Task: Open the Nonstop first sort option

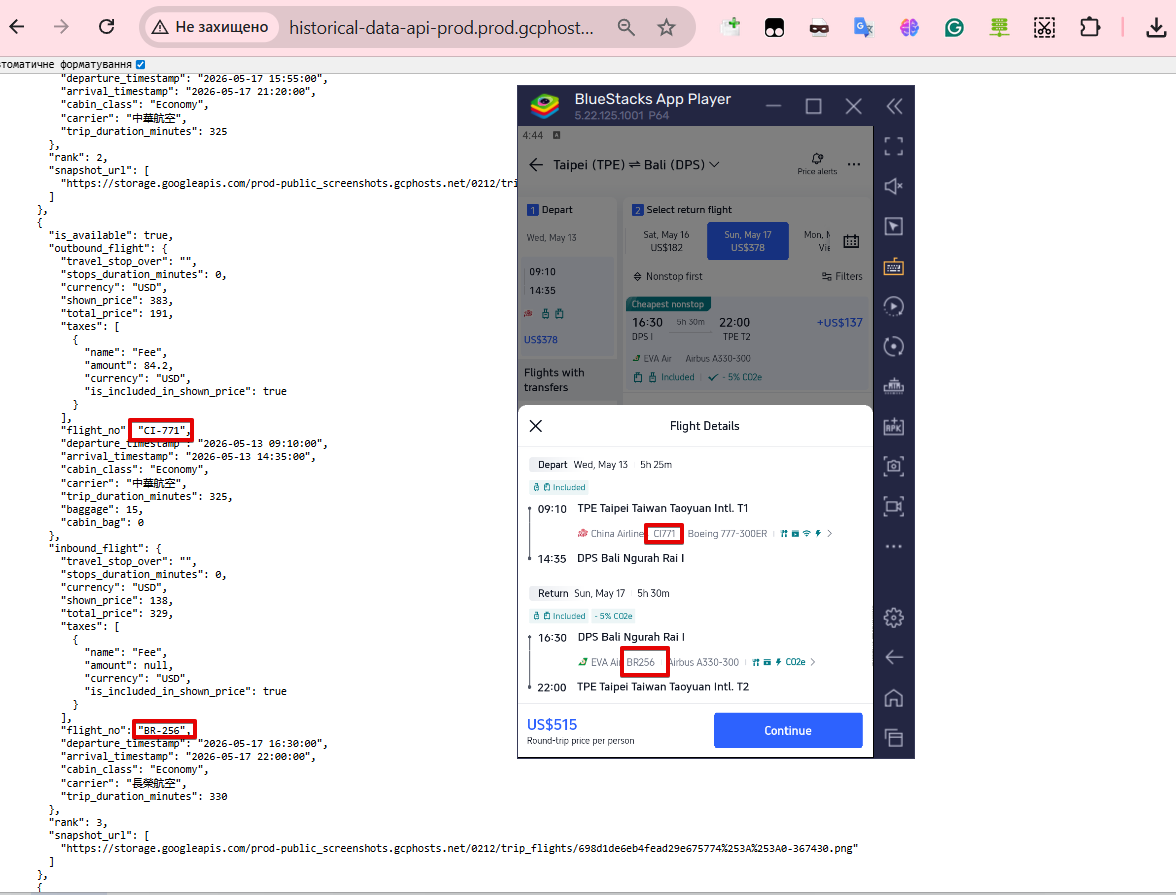Action: point(668,276)
